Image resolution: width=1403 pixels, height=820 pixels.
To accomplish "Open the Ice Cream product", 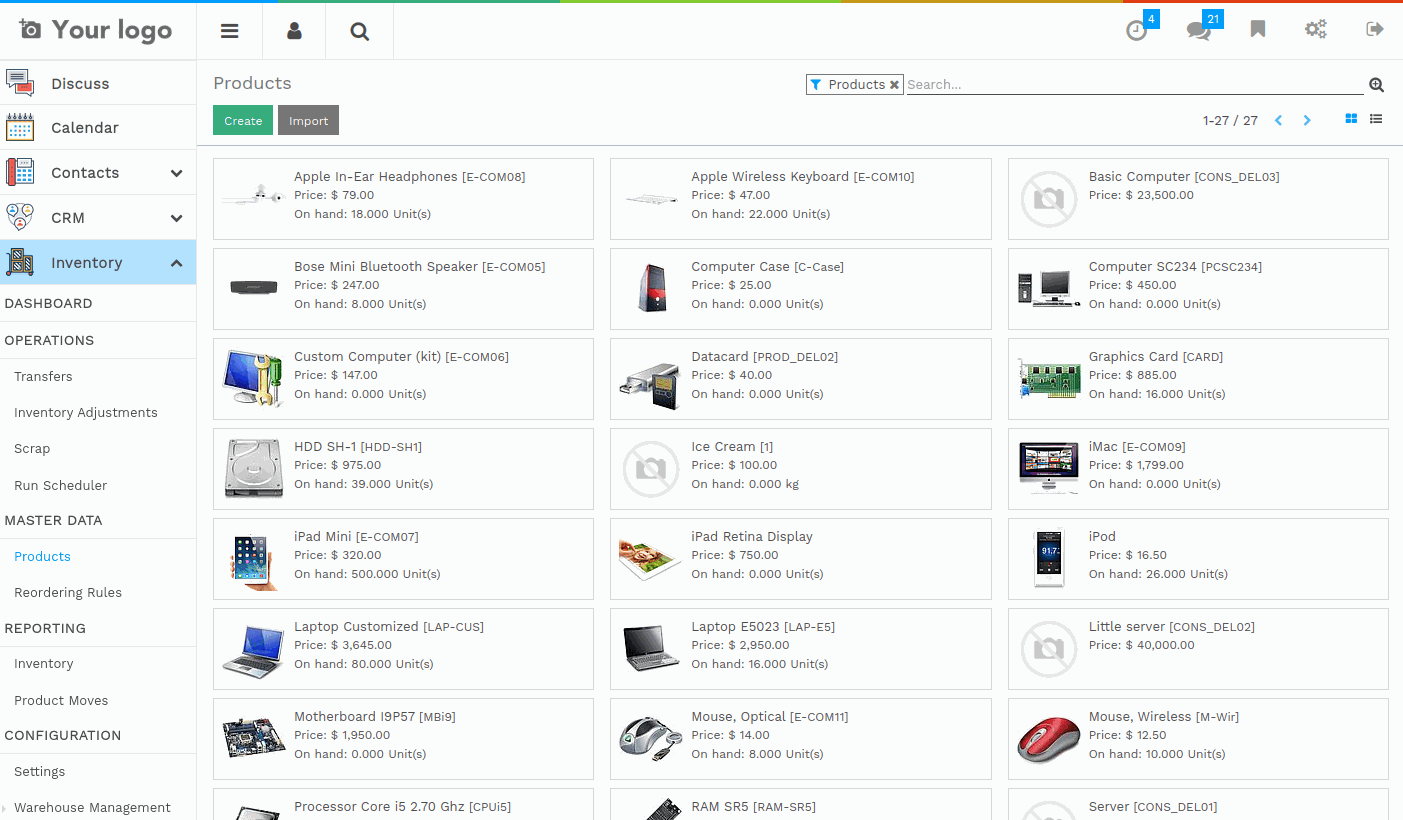I will pyautogui.click(x=800, y=469).
